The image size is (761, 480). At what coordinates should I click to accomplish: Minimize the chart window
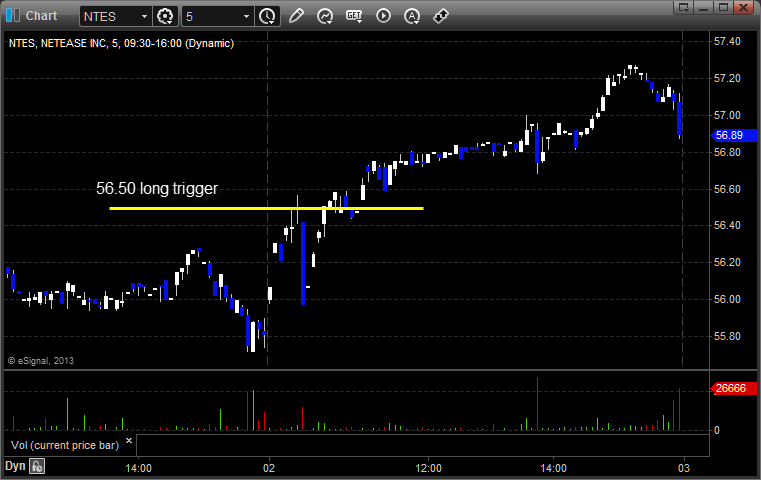pyautogui.click(x=704, y=7)
